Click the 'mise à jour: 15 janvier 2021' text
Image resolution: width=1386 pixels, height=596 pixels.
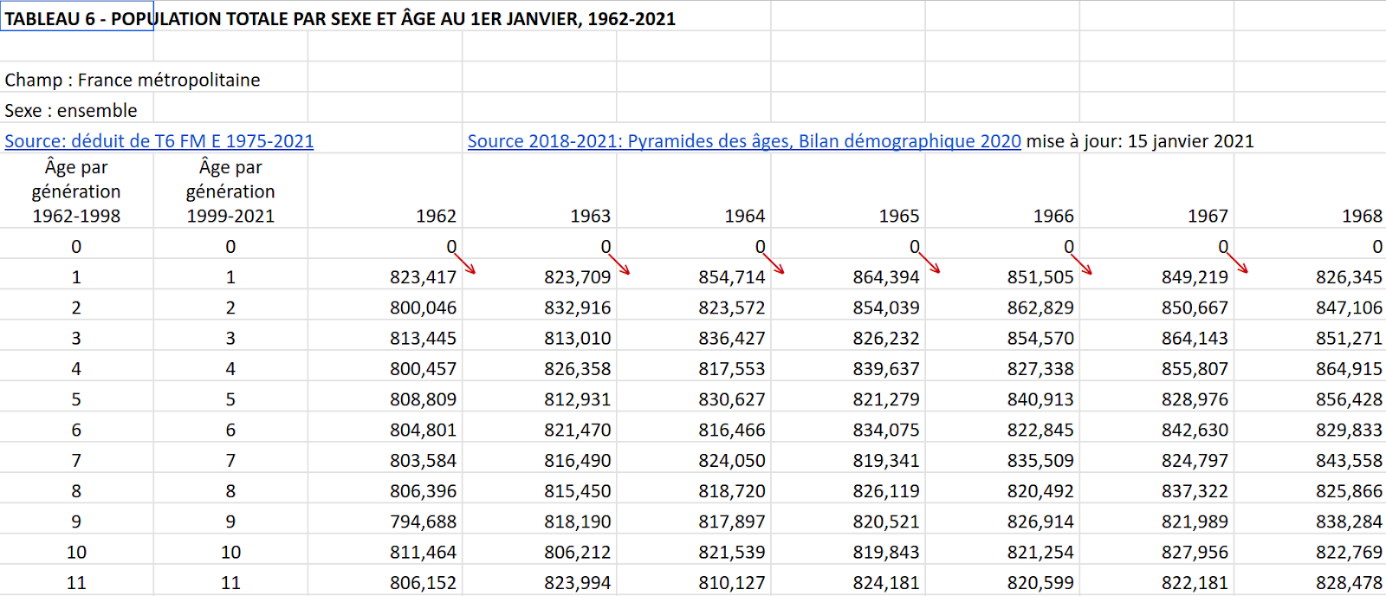coord(1140,141)
